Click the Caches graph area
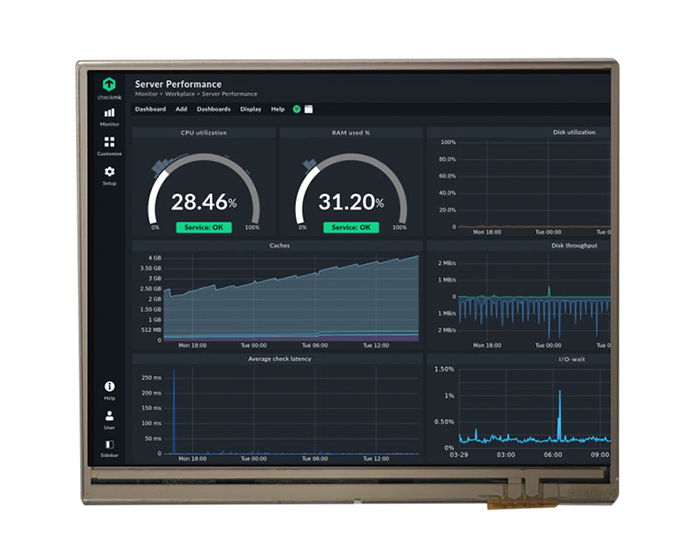 [290, 300]
